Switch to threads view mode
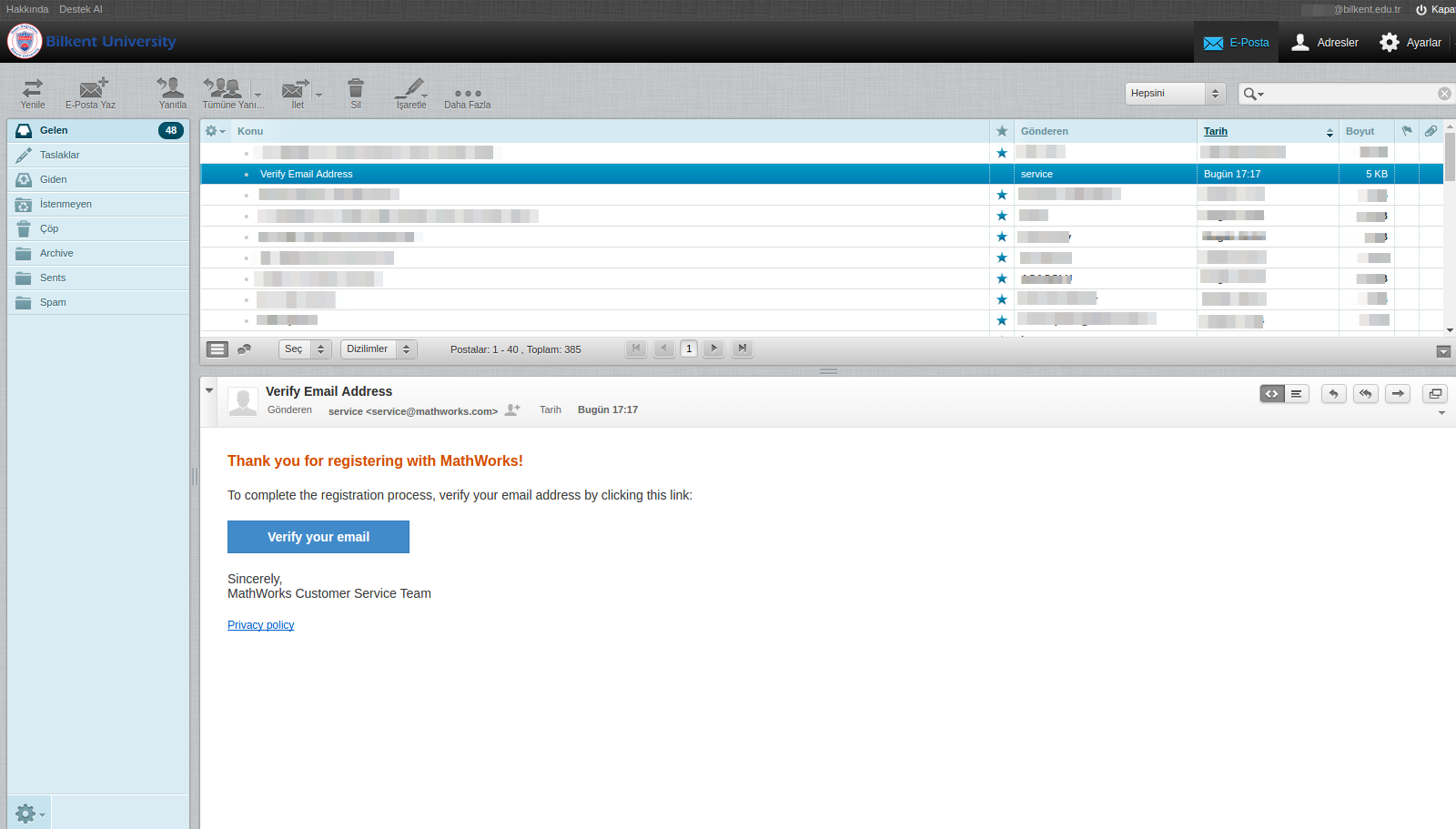Viewport: 1456px width, 829px height. (244, 349)
